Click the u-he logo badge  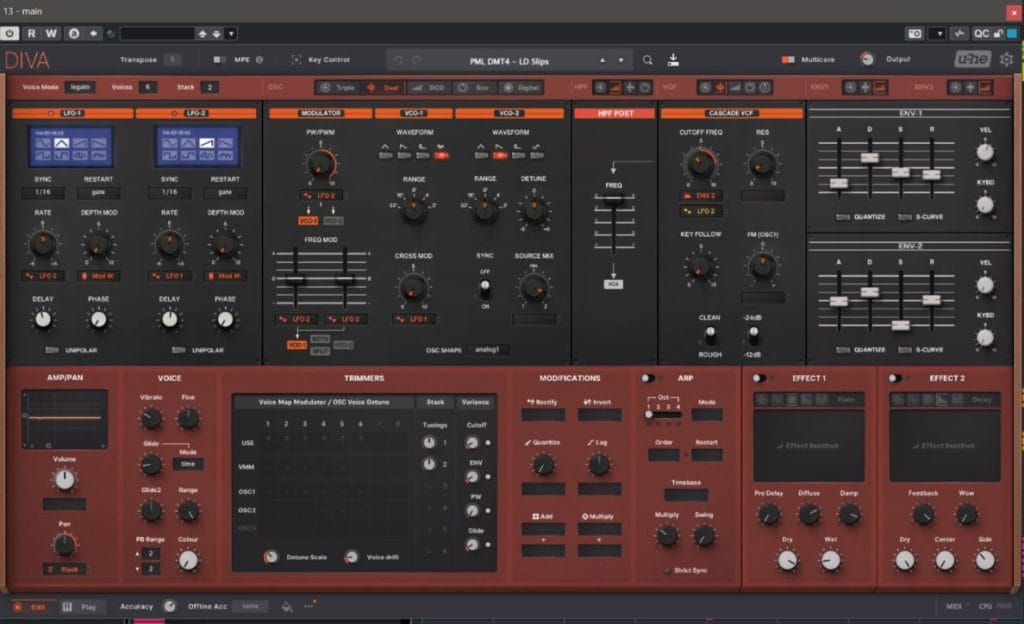point(972,59)
